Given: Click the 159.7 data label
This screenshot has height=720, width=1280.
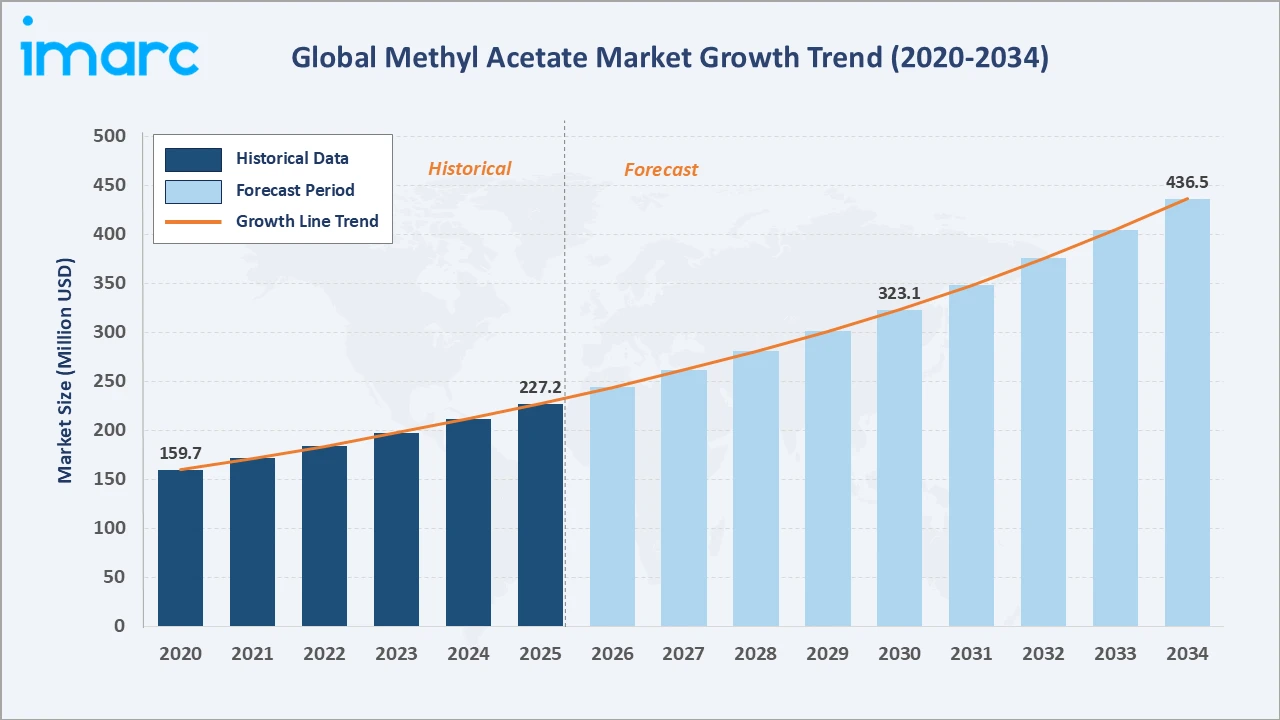Looking at the screenshot, I should 180,453.
